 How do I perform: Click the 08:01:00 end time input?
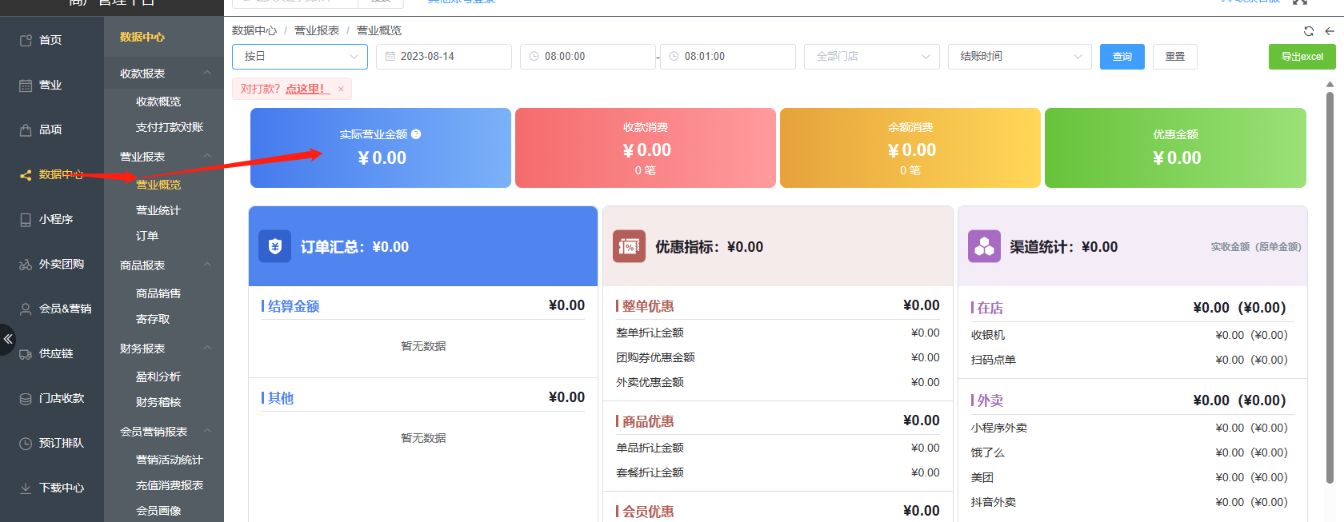[728, 57]
